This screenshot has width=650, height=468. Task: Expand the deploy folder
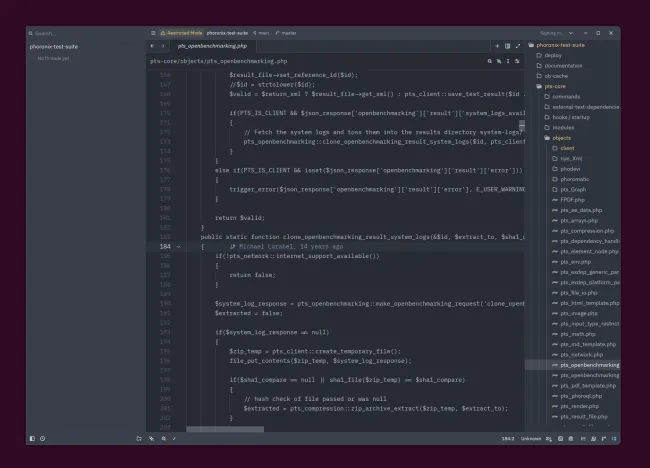point(549,55)
